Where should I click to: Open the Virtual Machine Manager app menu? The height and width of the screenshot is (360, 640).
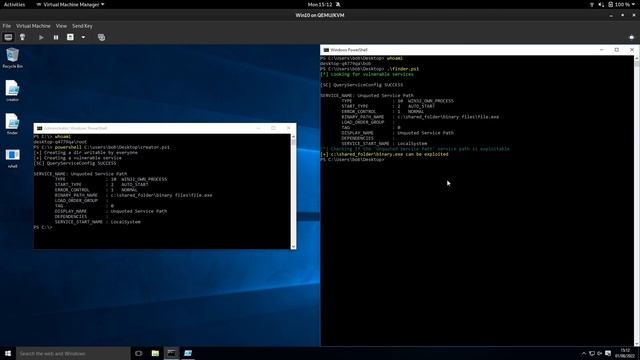tap(70, 4)
